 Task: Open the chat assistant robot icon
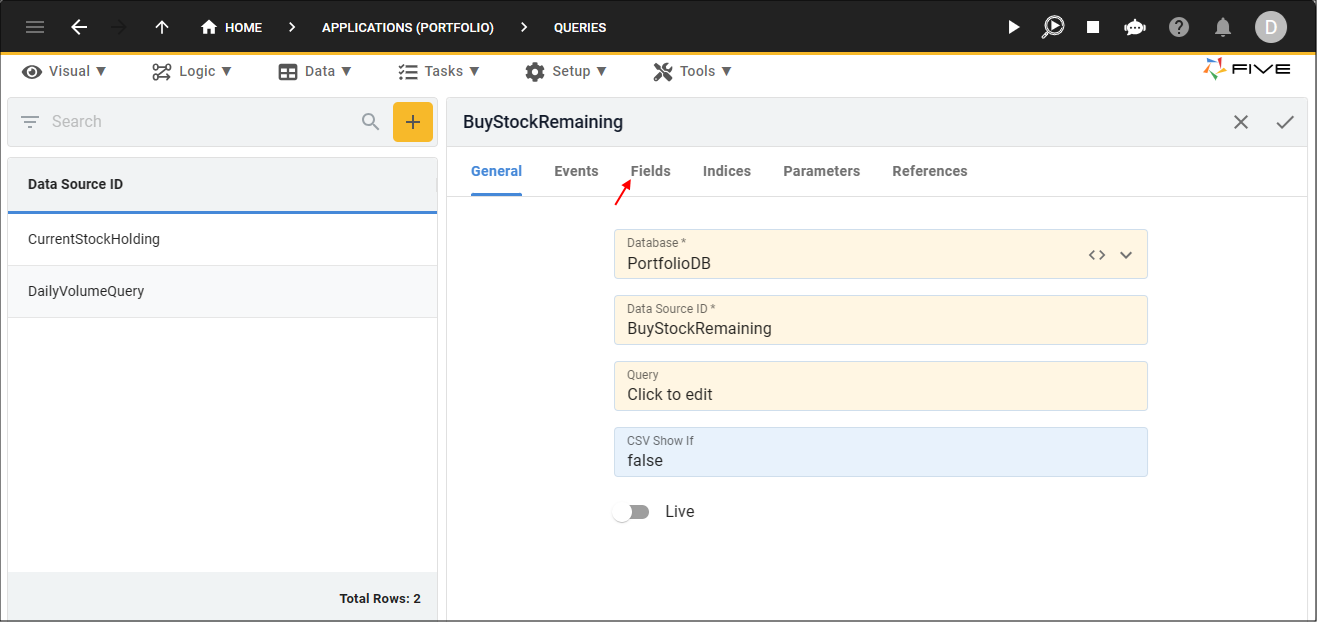tap(1135, 27)
